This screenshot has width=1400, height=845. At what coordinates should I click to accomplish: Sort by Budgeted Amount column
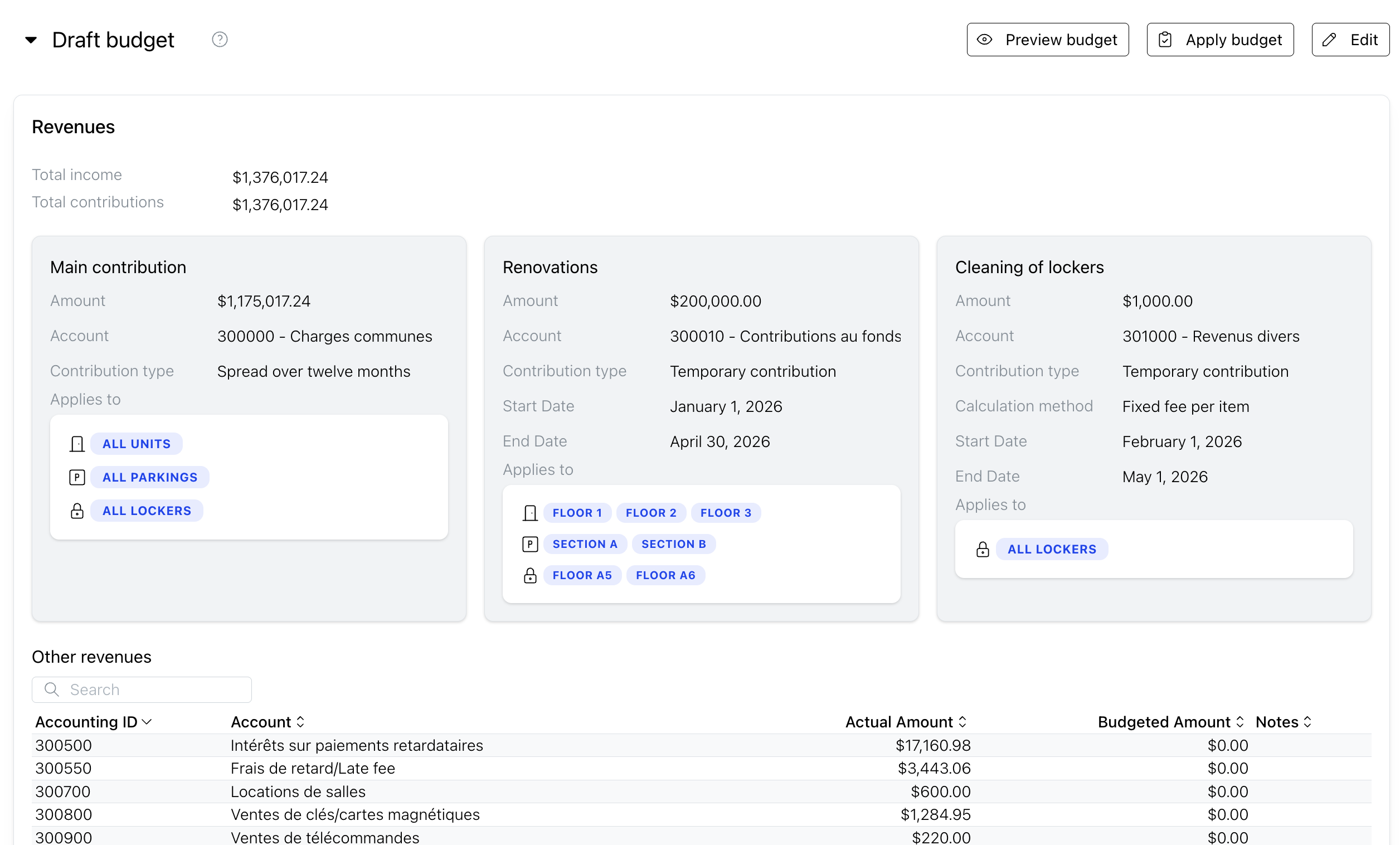pyautogui.click(x=1170, y=722)
